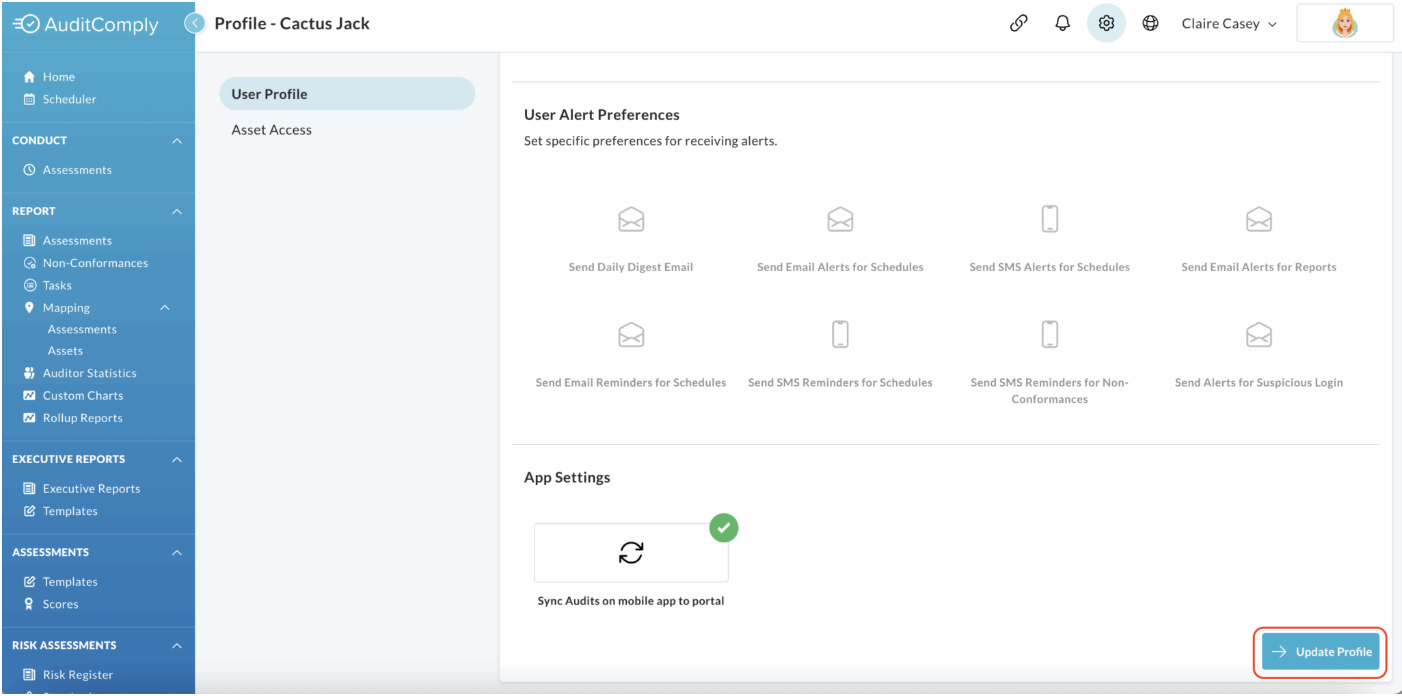
Task: Click the Update Profile button
Action: pos(1320,652)
